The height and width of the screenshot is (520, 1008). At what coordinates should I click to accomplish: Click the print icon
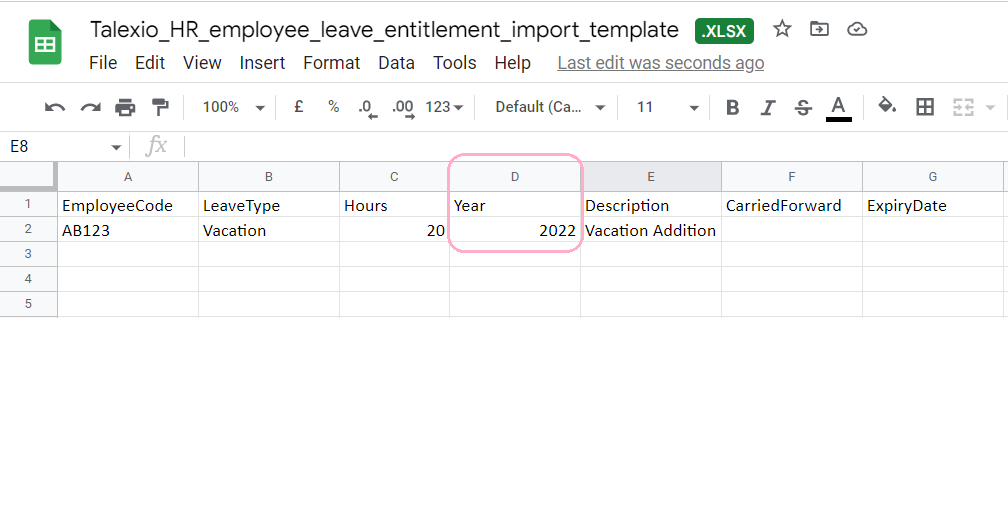tap(125, 107)
